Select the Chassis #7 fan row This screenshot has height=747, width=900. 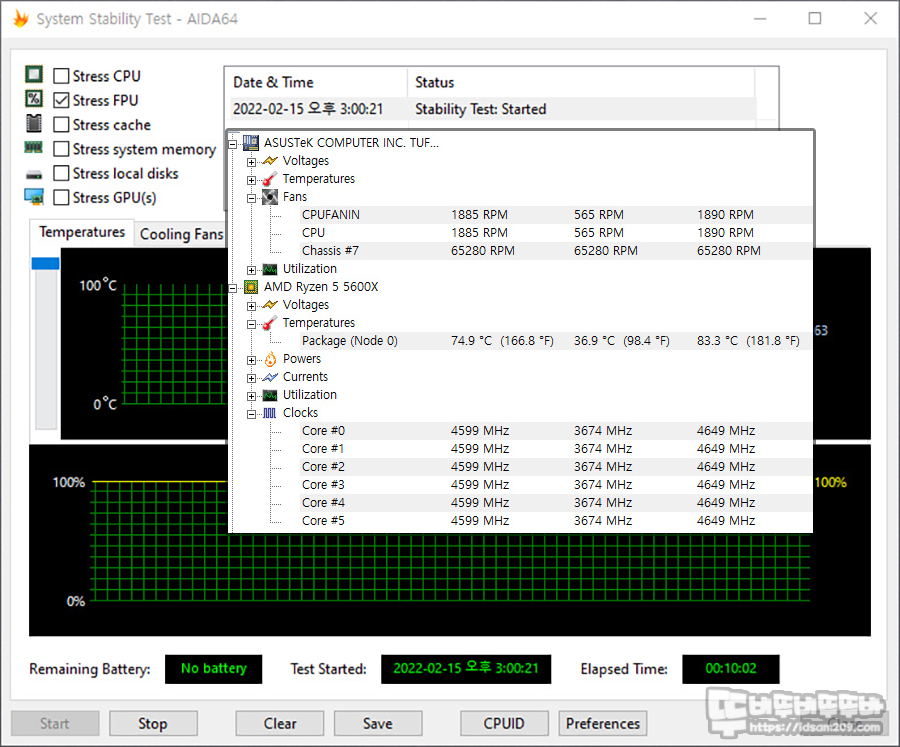click(554, 251)
